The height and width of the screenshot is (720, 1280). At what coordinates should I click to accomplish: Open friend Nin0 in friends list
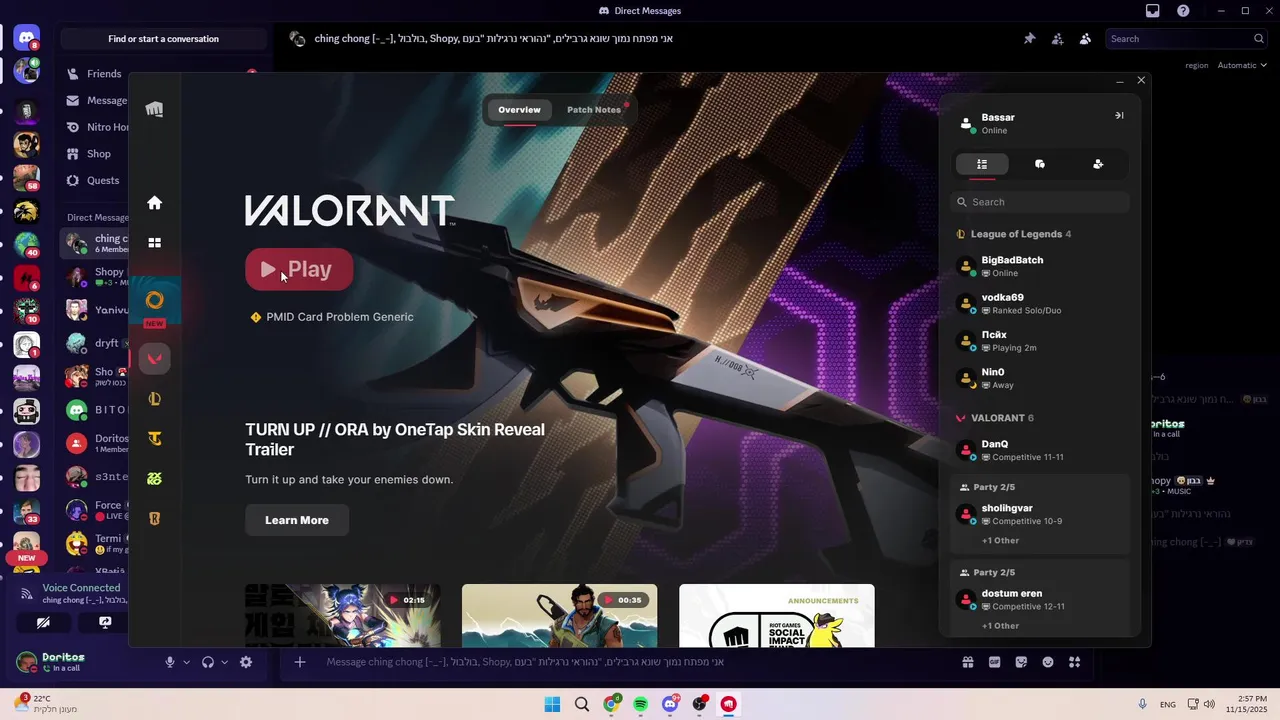coord(1040,378)
